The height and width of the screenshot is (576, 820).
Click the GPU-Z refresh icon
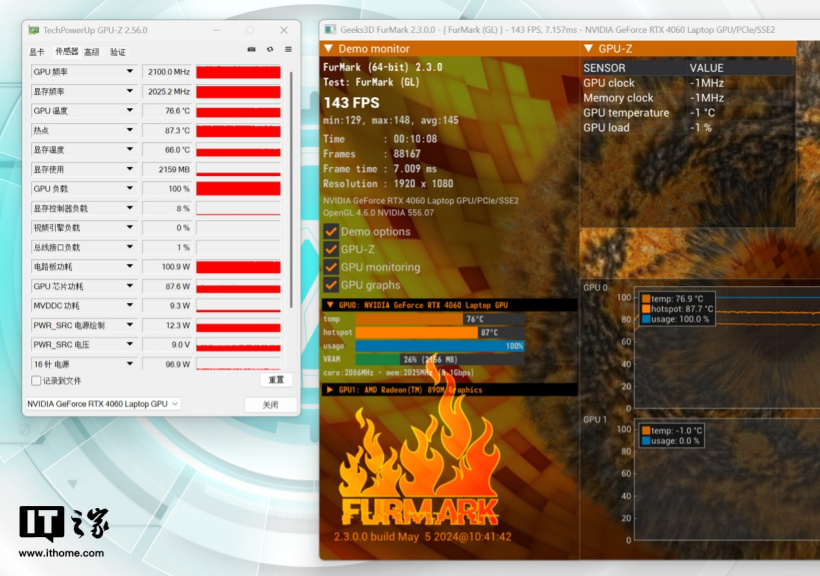(270, 49)
